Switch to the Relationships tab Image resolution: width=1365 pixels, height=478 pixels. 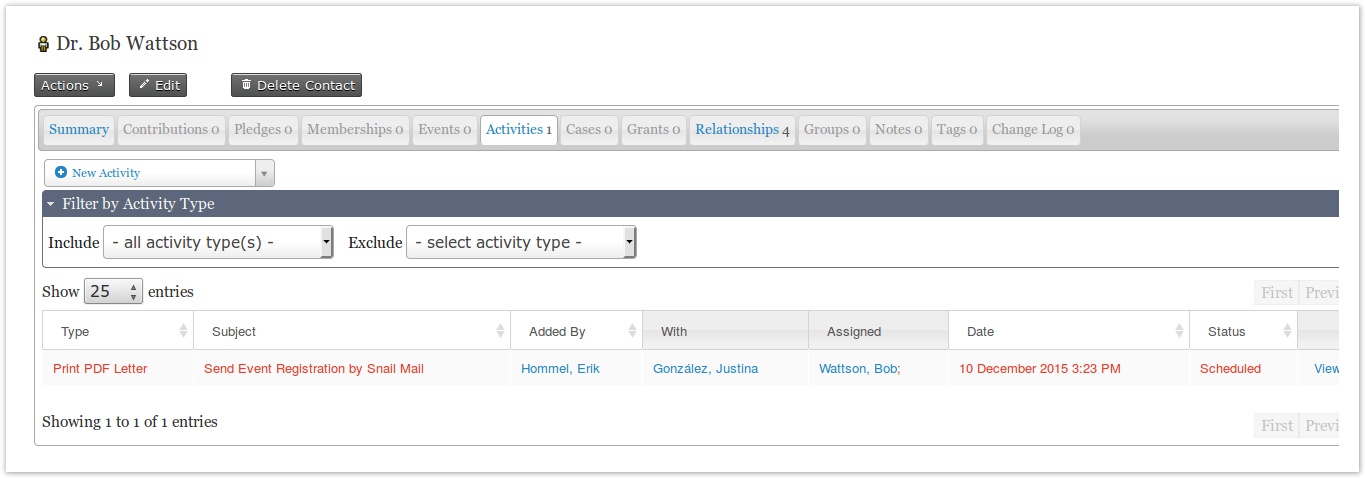click(x=742, y=130)
